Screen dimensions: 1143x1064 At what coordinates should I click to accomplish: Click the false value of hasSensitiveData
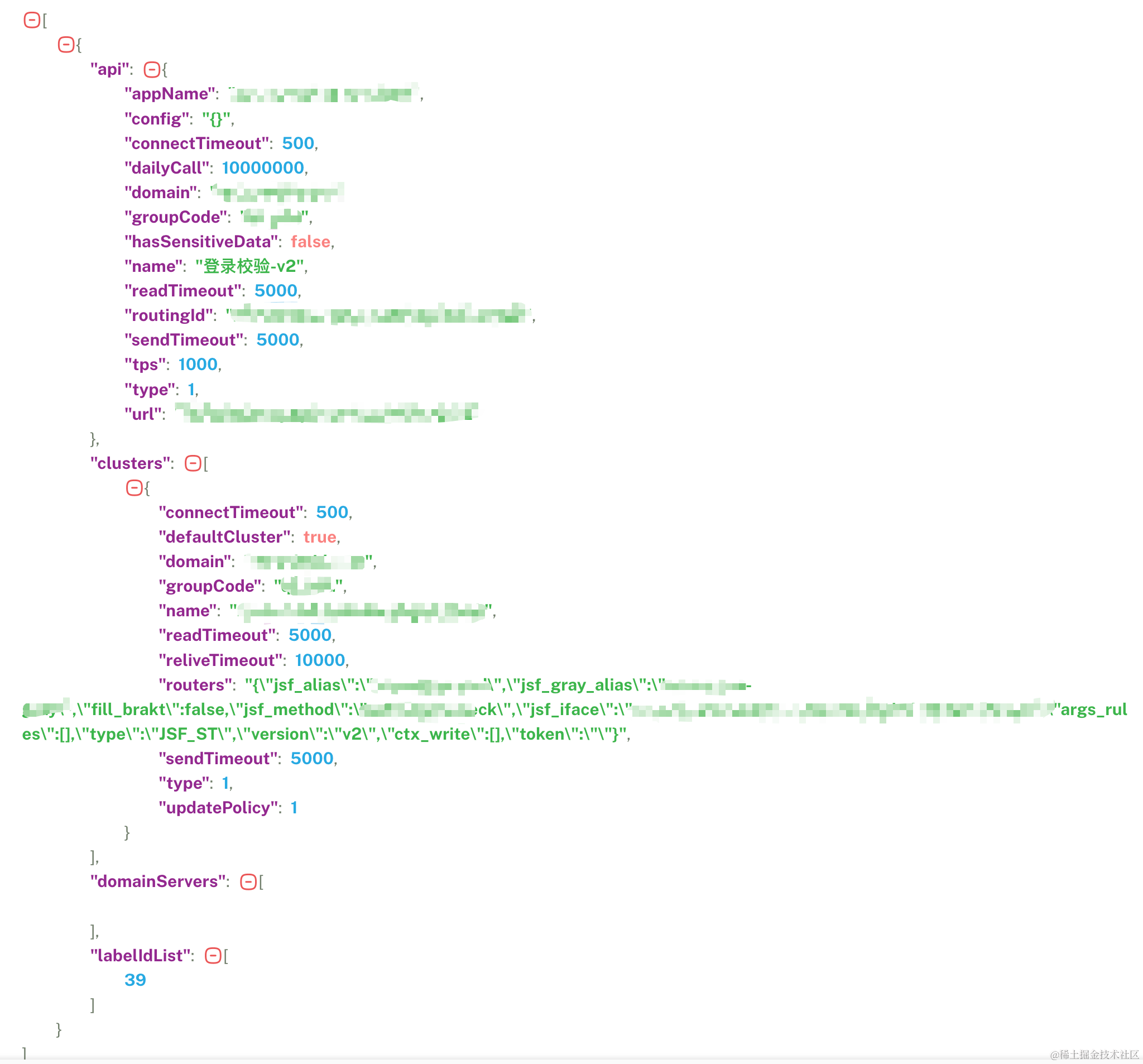coord(310,242)
